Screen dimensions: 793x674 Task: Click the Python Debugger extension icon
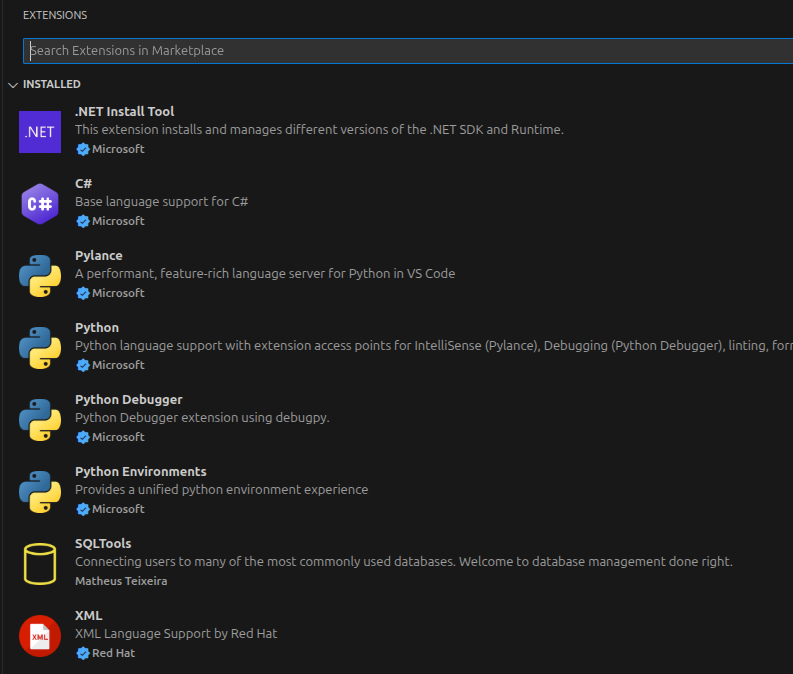tap(40, 420)
